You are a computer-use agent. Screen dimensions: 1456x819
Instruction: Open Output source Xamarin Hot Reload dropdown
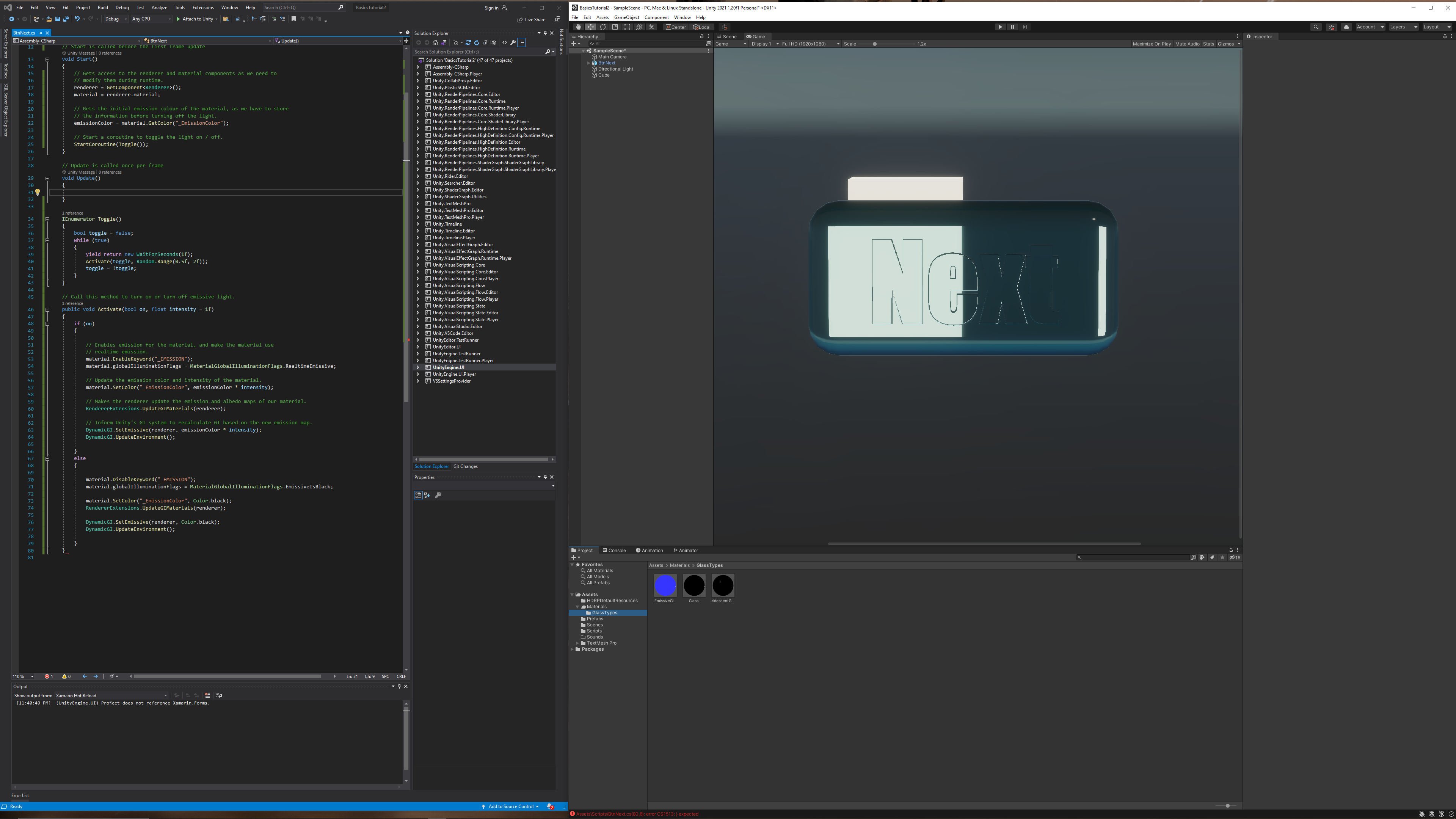(x=111, y=696)
